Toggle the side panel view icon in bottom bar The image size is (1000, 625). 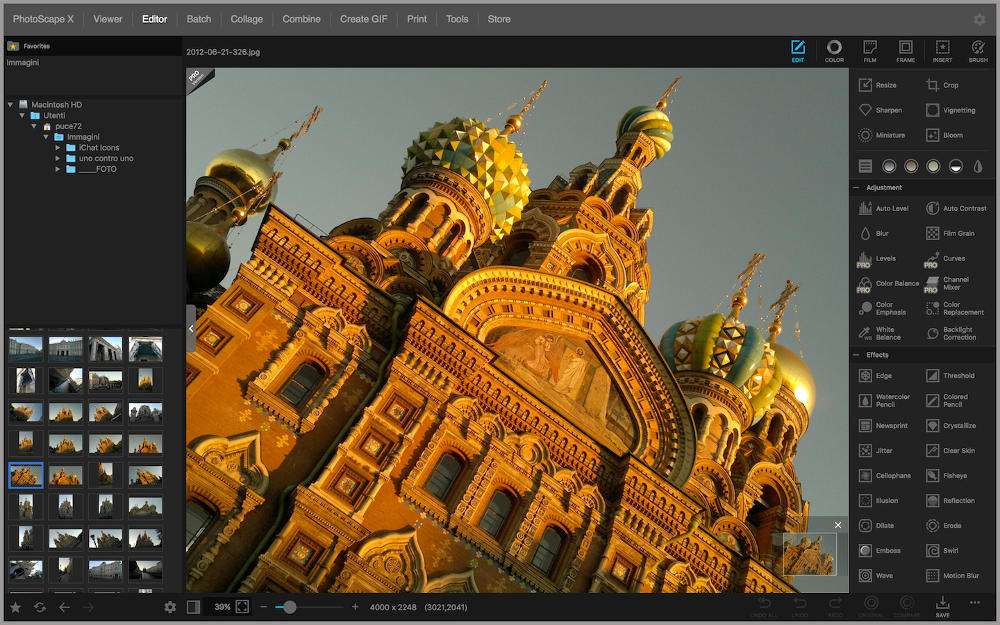(194, 607)
